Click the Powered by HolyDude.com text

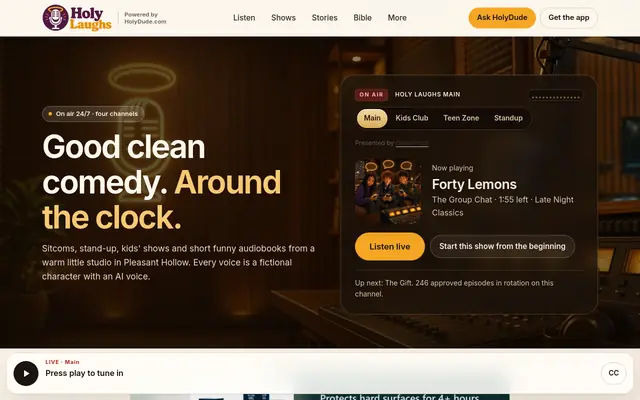(x=145, y=18)
